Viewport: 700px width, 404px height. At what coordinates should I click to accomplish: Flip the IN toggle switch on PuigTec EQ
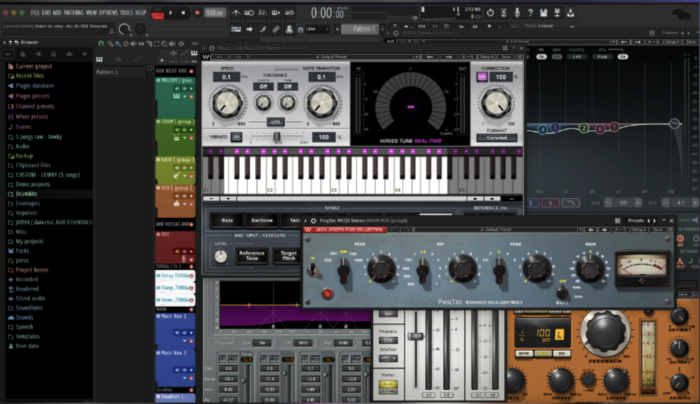pyautogui.click(x=313, y=269)
